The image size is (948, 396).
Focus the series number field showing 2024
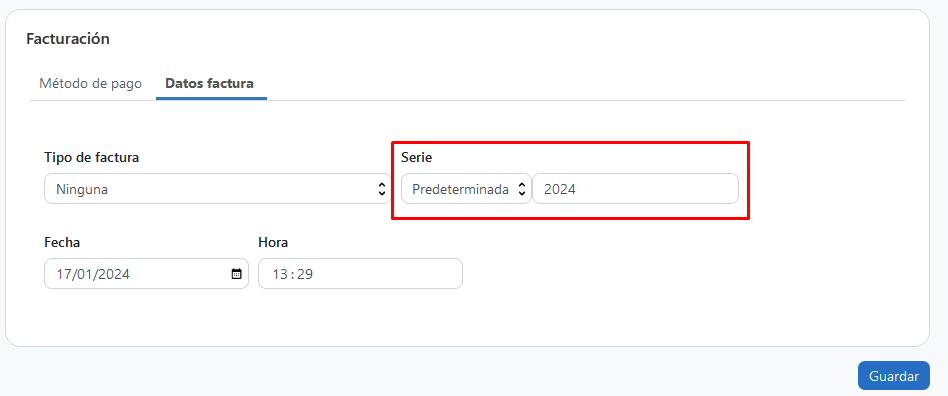pyautogui.click(x=635, y=189)
